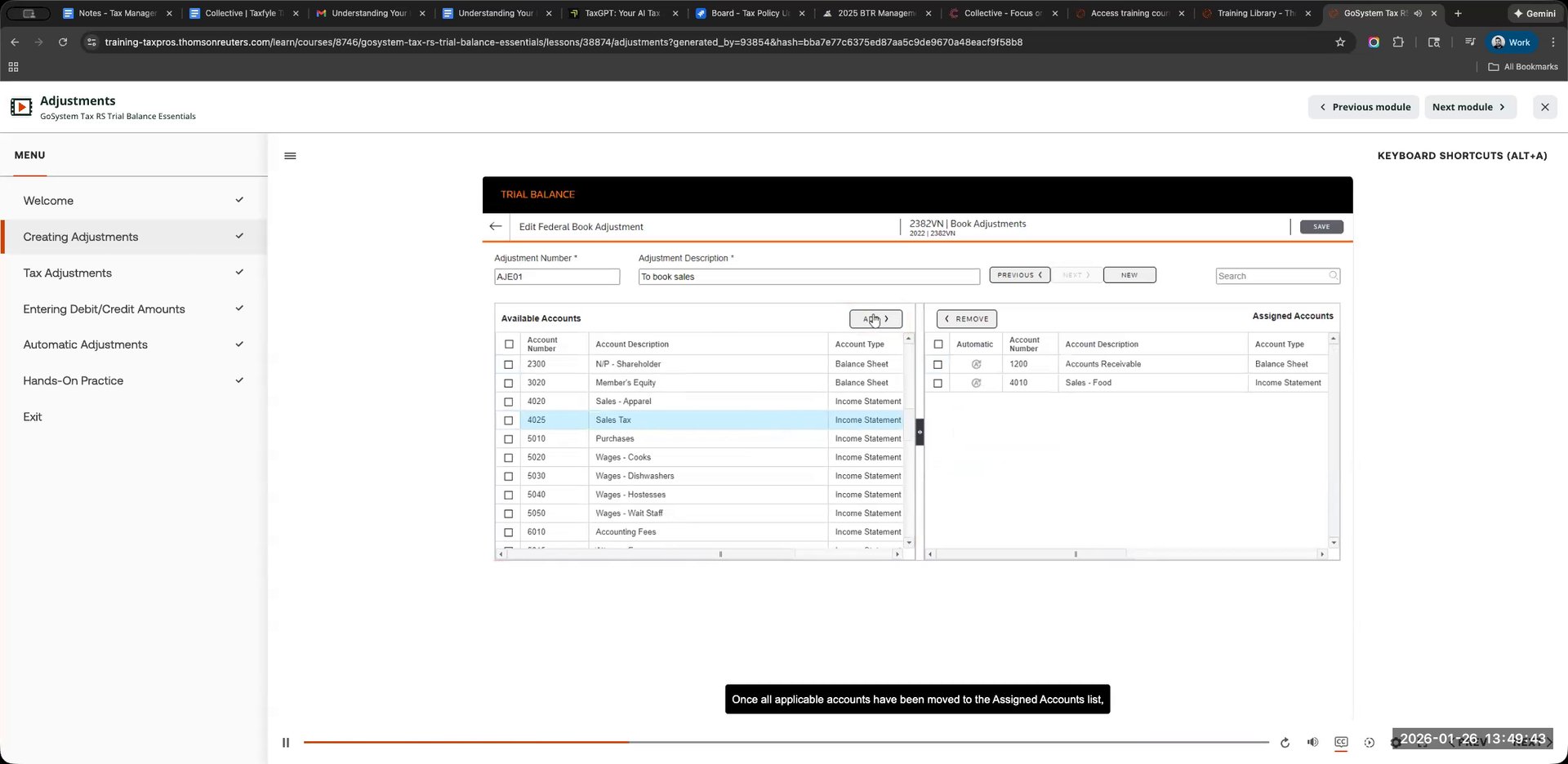Pause the training video
Viewport: 1568px width, 764px height.
tap(286, 743)
